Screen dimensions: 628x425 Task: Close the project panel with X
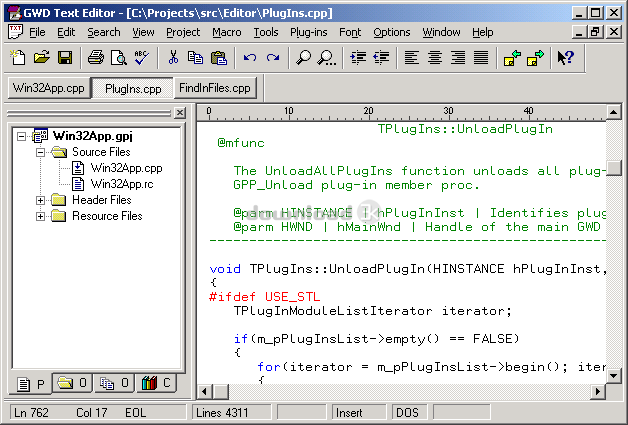click(180, 113)
